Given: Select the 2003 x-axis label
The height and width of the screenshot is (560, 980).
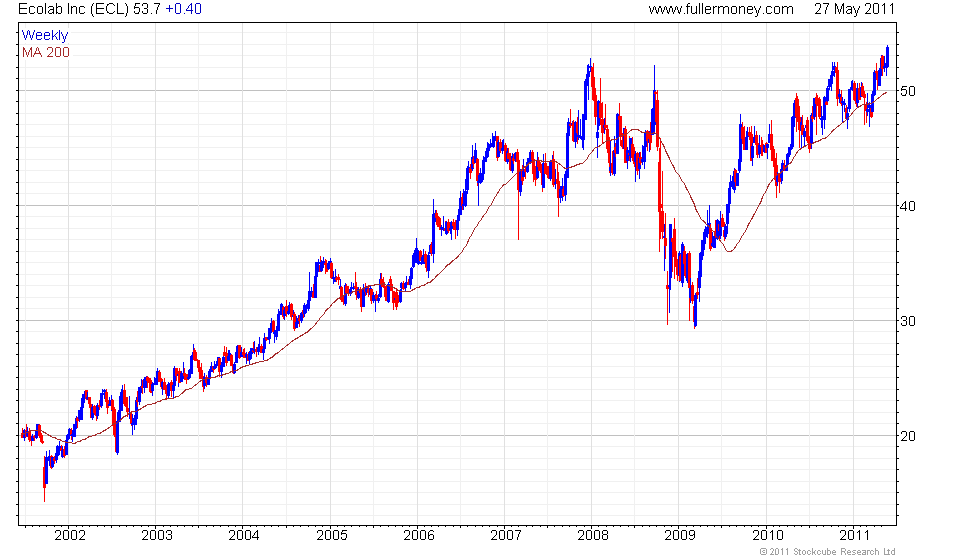Looking at the screenshot, I should click(x=157, y=535).
